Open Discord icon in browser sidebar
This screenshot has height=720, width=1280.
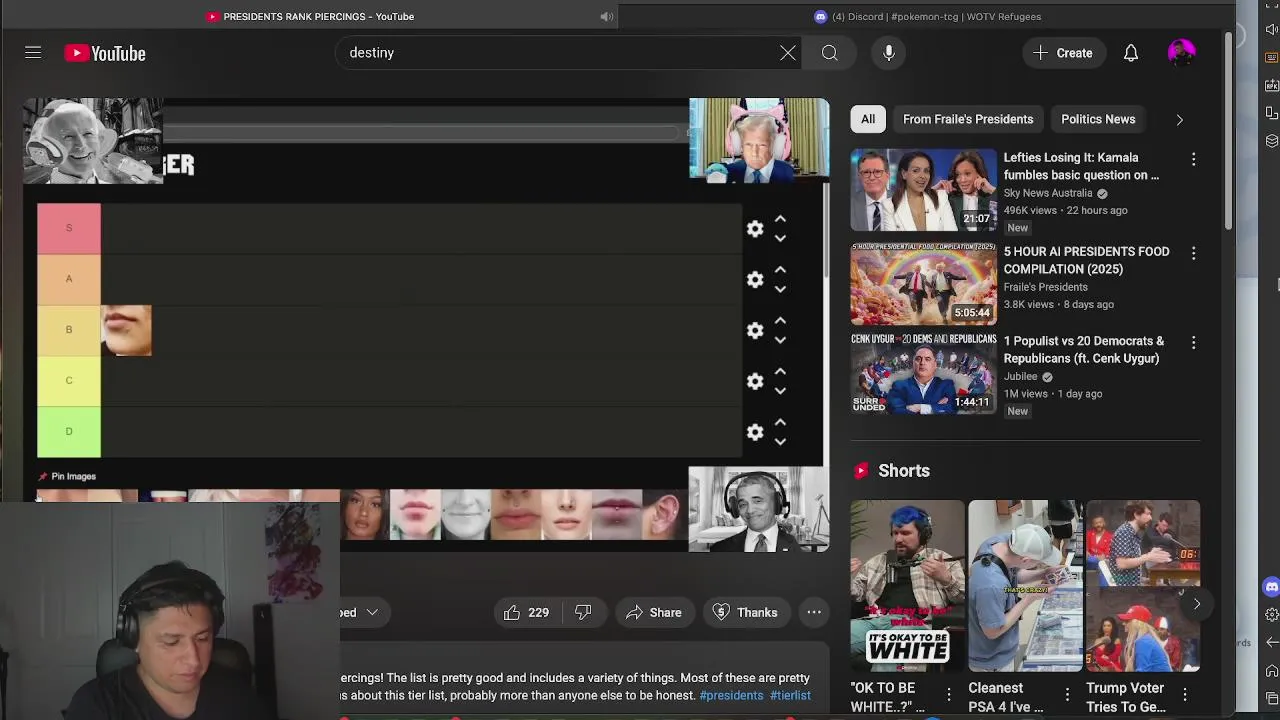pyautogui.click(x=1271, y=587)
